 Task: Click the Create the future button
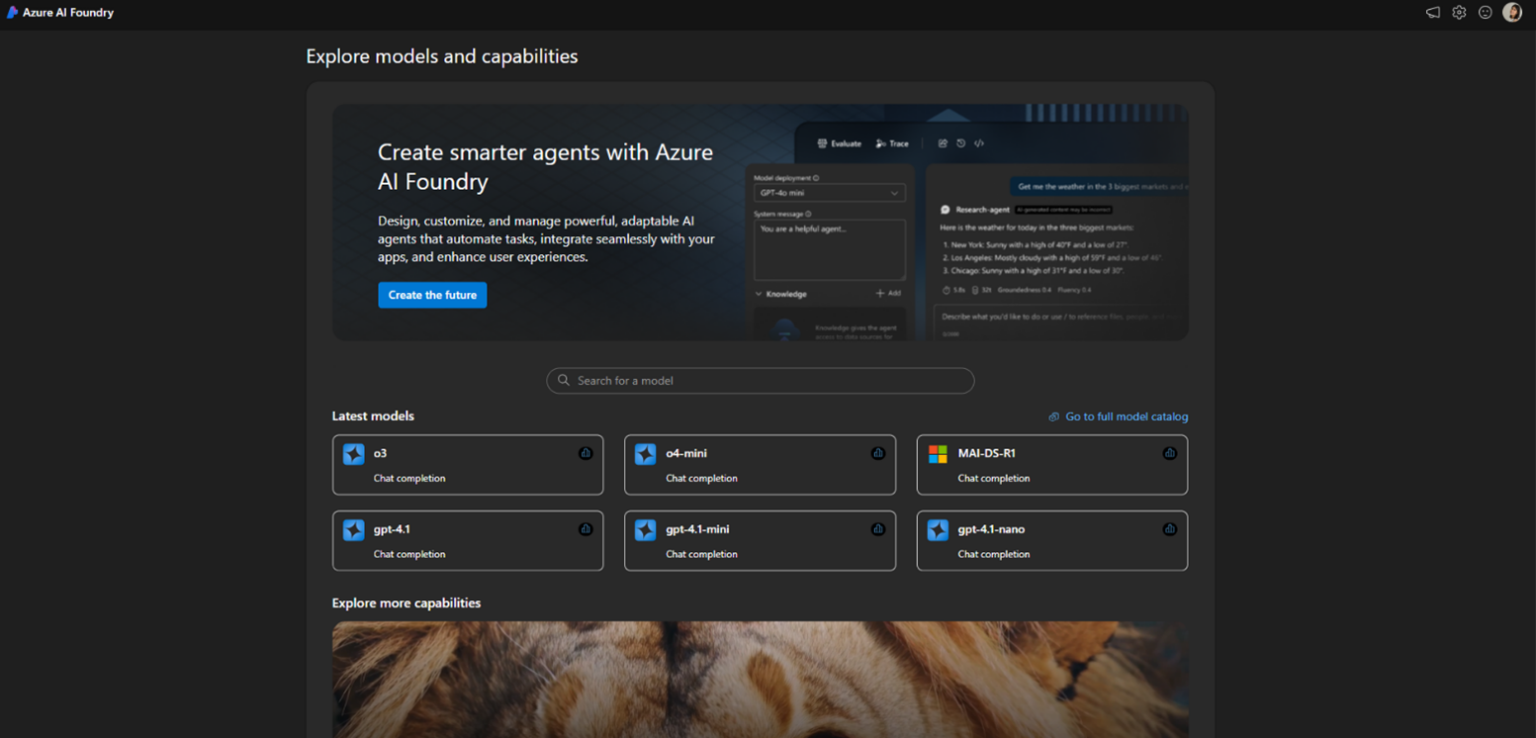tap(432, 295)
